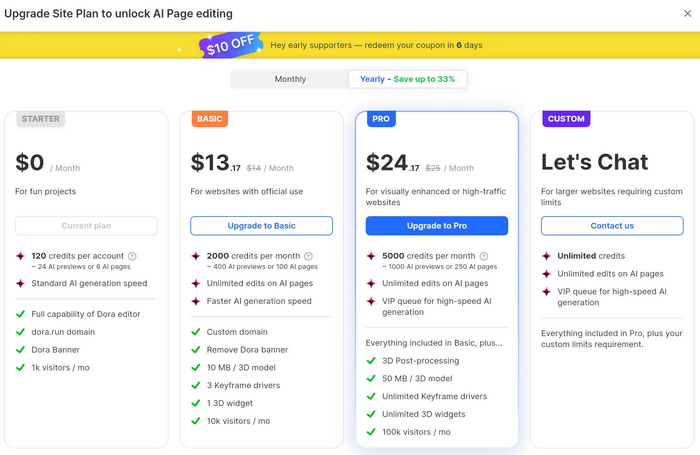Screen dimensions: 700x455
Task: Click help icon beside 5000 credits per month
Action: (x=483, y=256)
